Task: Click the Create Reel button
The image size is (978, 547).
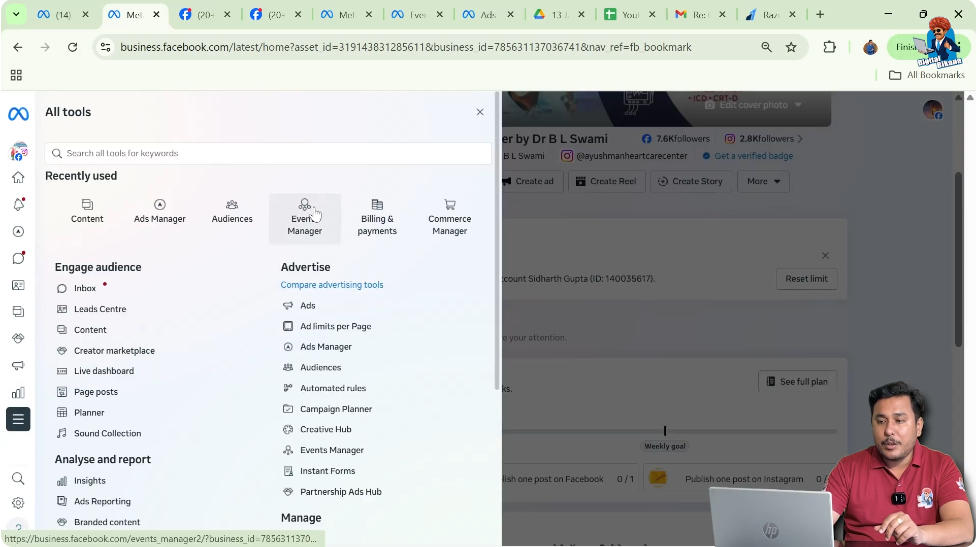Action: pyautogui.click(x=606, y=182)
